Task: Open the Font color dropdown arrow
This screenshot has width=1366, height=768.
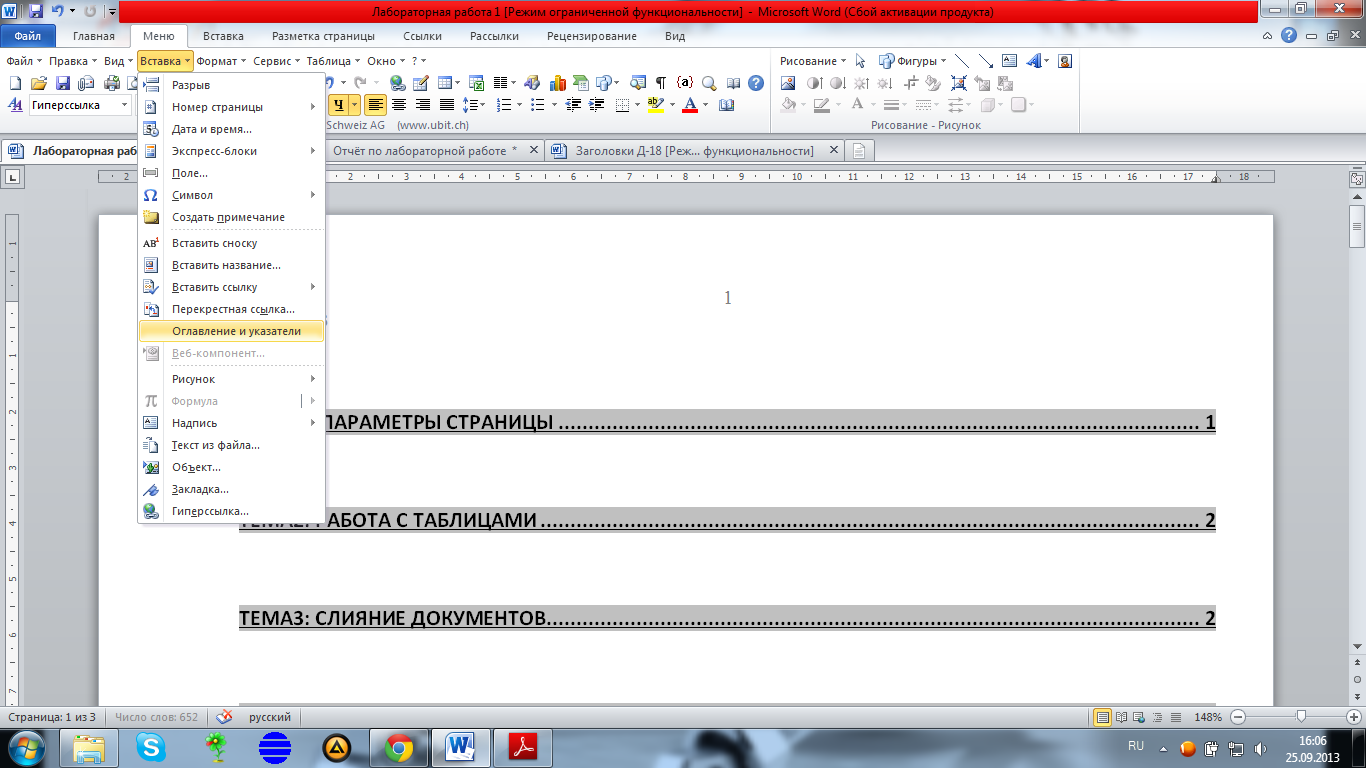Action: click(706, 104)
